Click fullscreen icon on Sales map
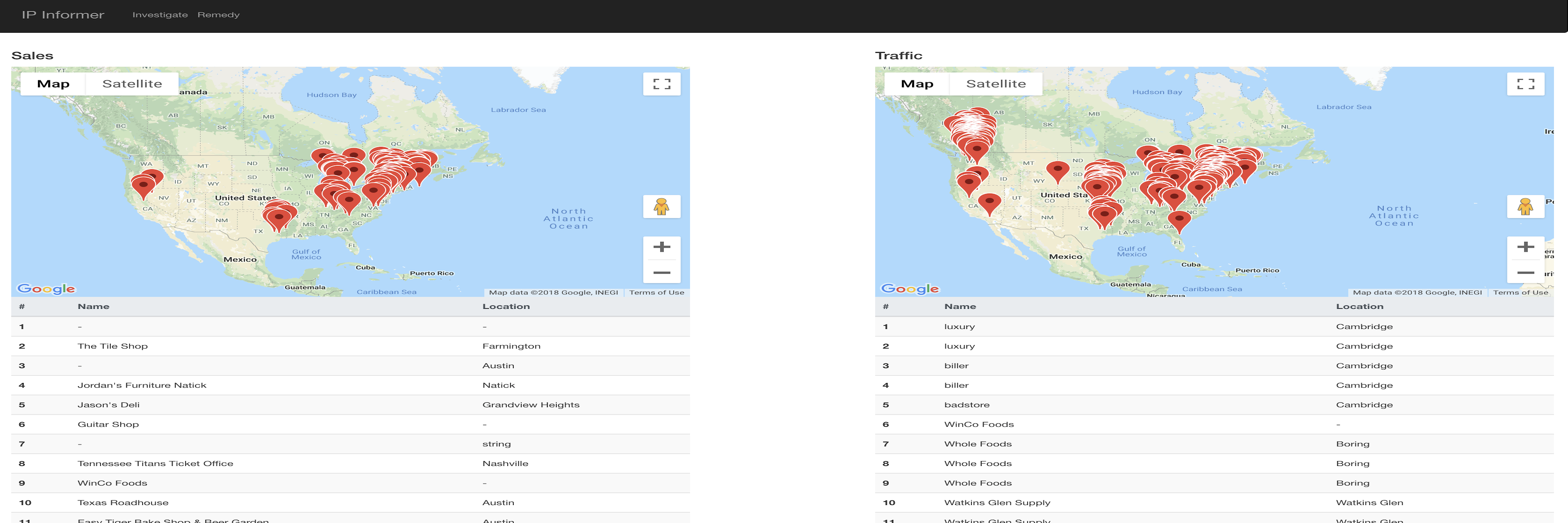The height and width of the screenshot is (523, 1568). pos(662,84)
